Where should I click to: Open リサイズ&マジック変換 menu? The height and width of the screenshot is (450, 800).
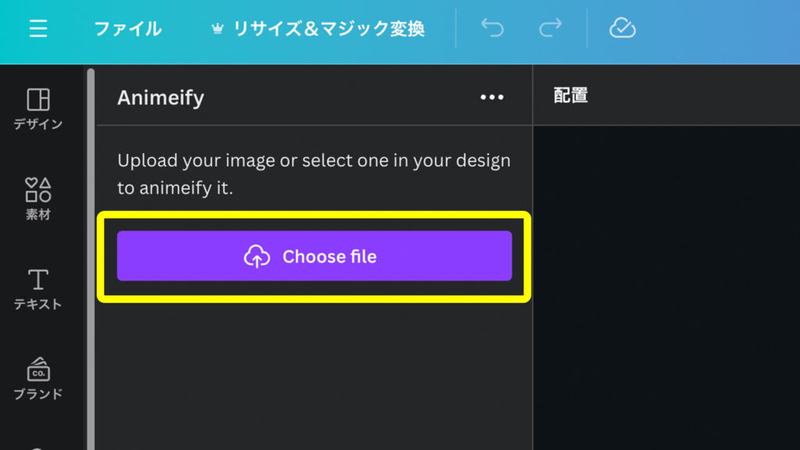(318, 29)
